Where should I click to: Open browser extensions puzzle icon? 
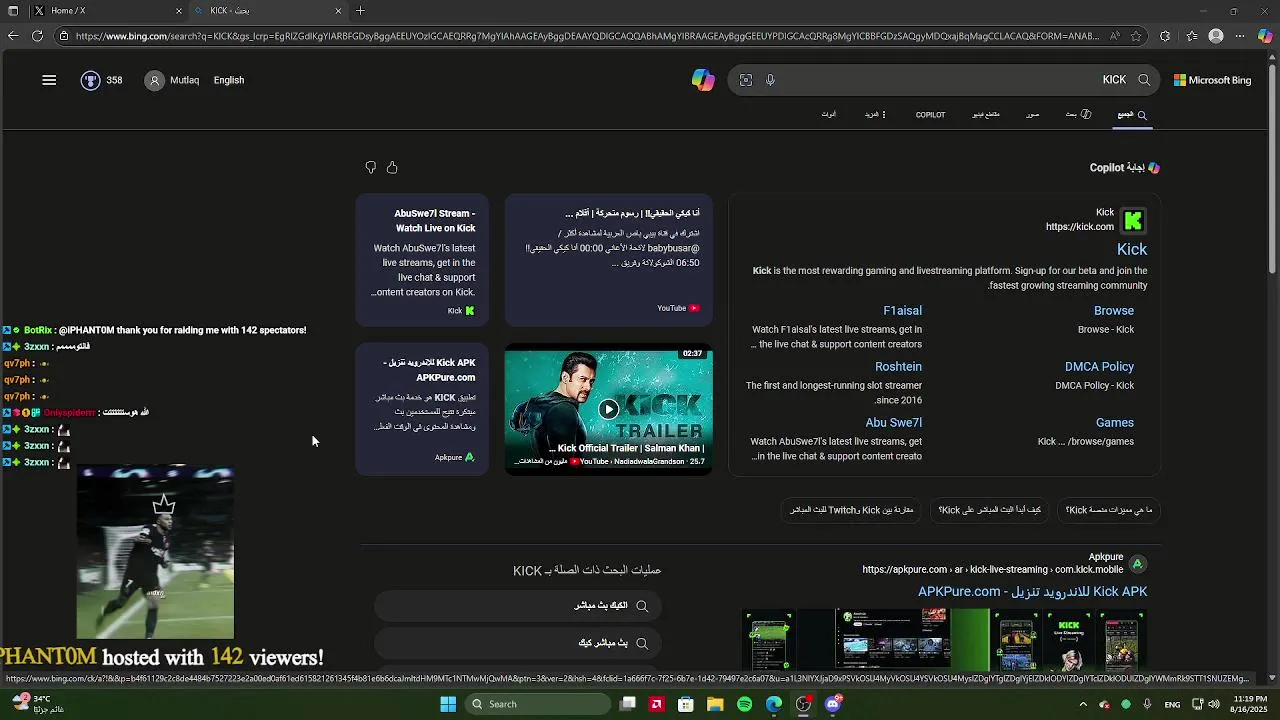1165,36
